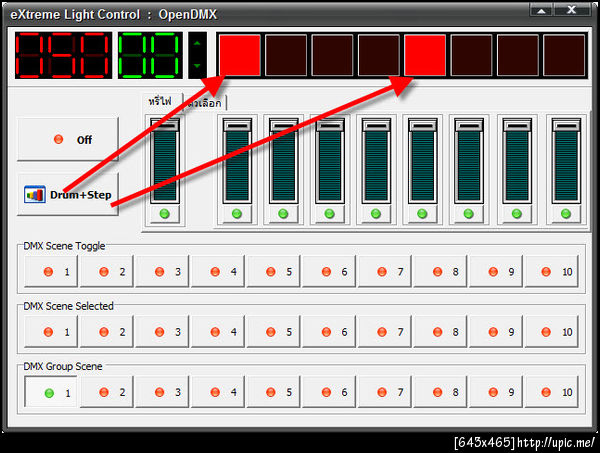The height and width of the screenshot is (453, 600).
Task: Click the second dark channel box
Action: 286,55
